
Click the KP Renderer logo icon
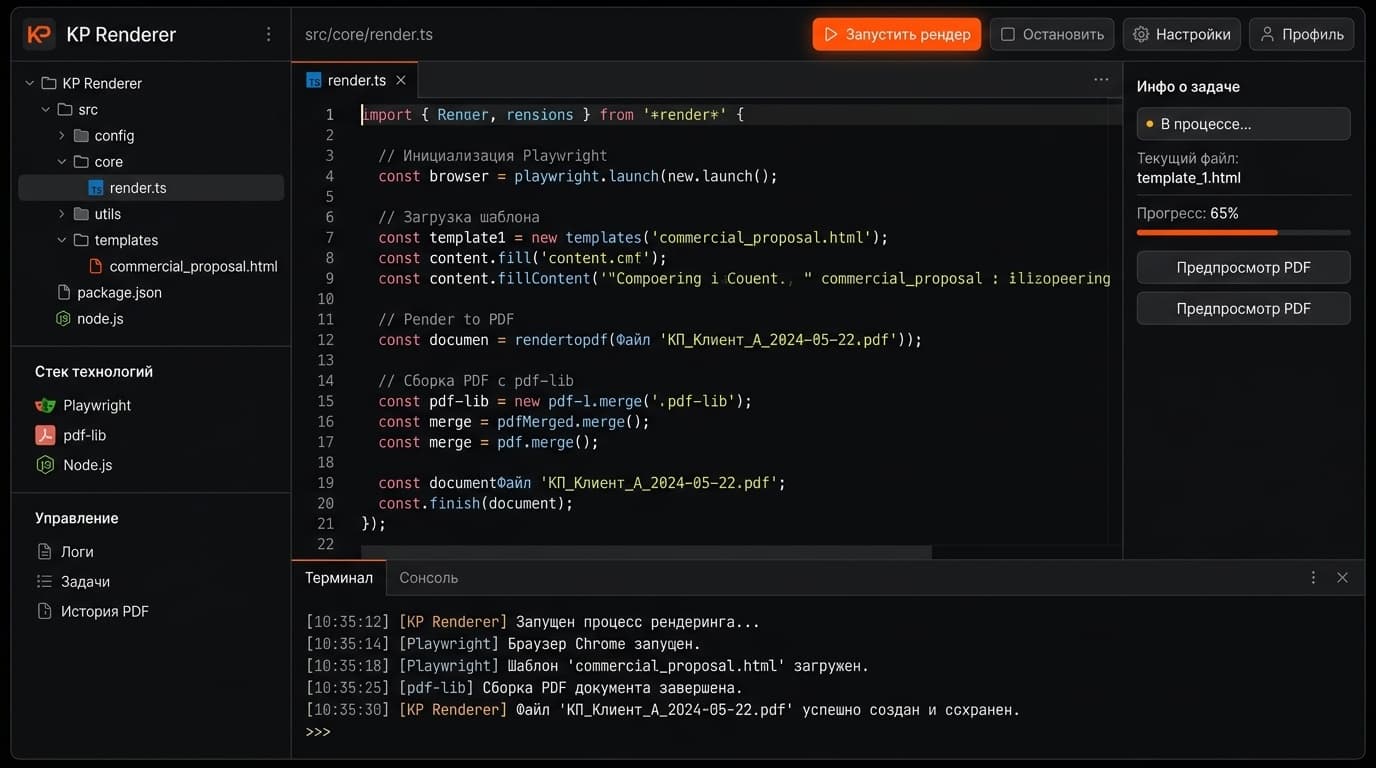(38, 33)
